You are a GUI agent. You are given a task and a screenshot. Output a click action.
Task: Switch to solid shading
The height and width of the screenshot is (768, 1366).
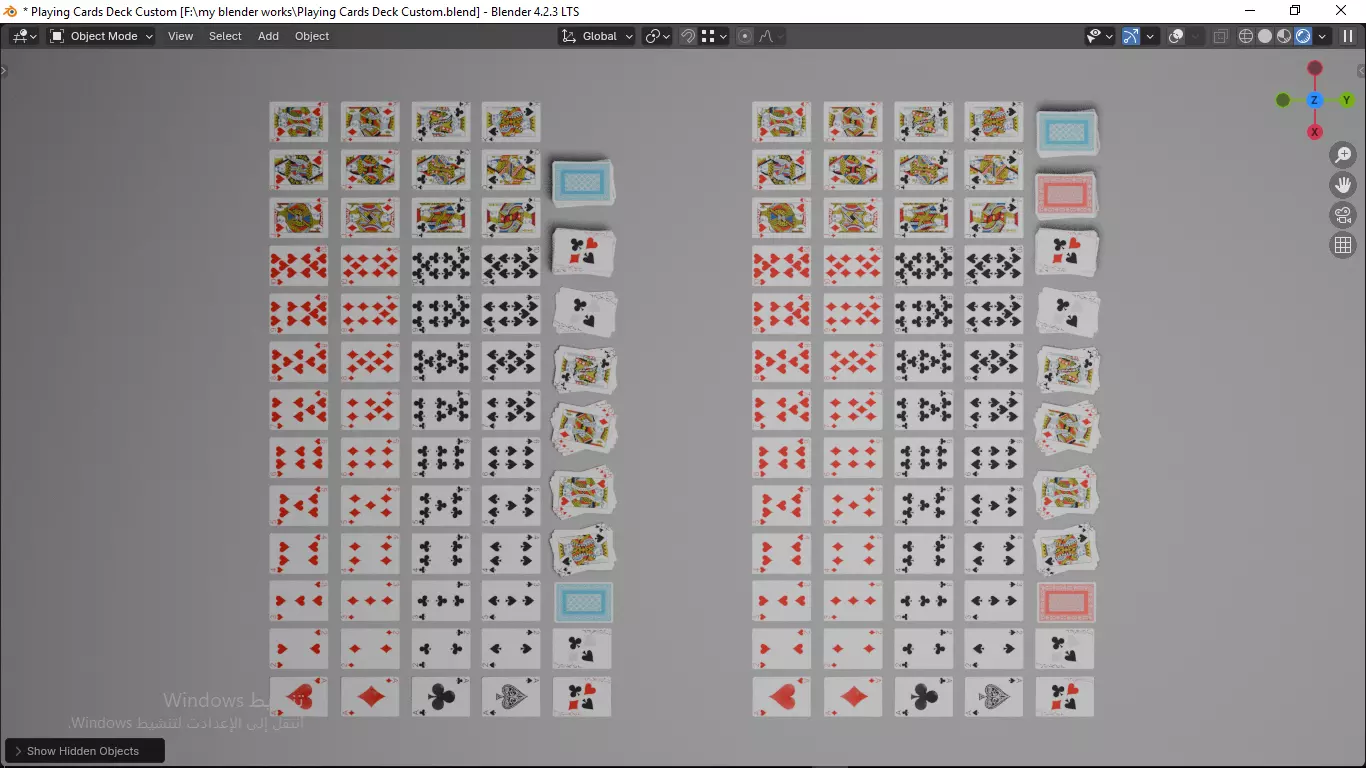tap(1265, 36)
